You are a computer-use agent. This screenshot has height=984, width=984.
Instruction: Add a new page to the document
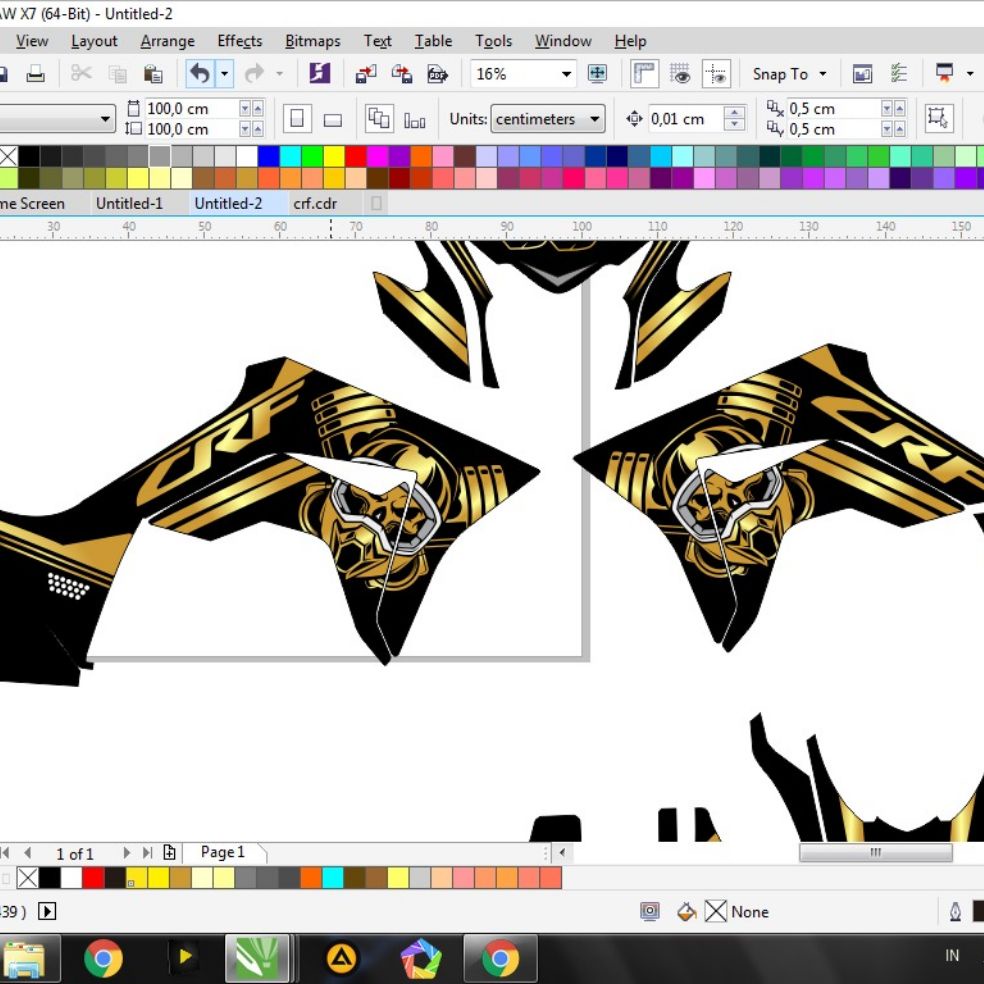(x=168, y=853)
